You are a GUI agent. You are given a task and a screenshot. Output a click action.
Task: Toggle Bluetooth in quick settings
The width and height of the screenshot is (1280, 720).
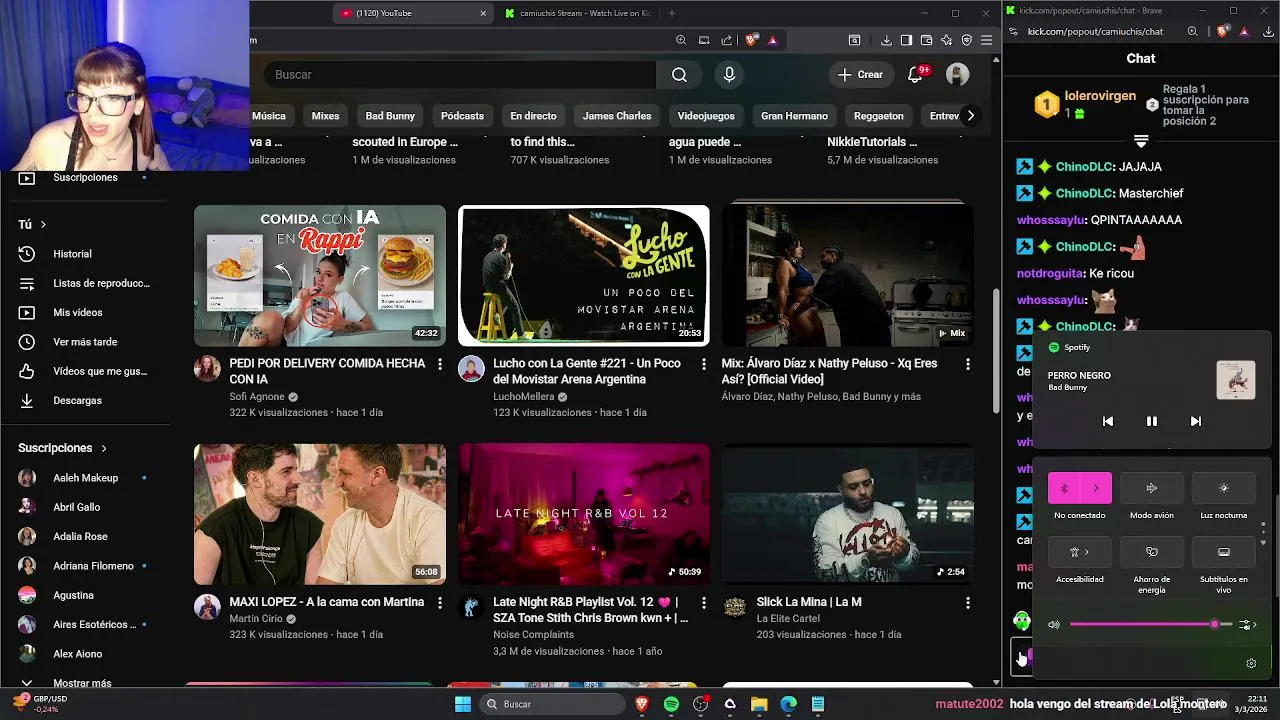tap(1064, 488)
